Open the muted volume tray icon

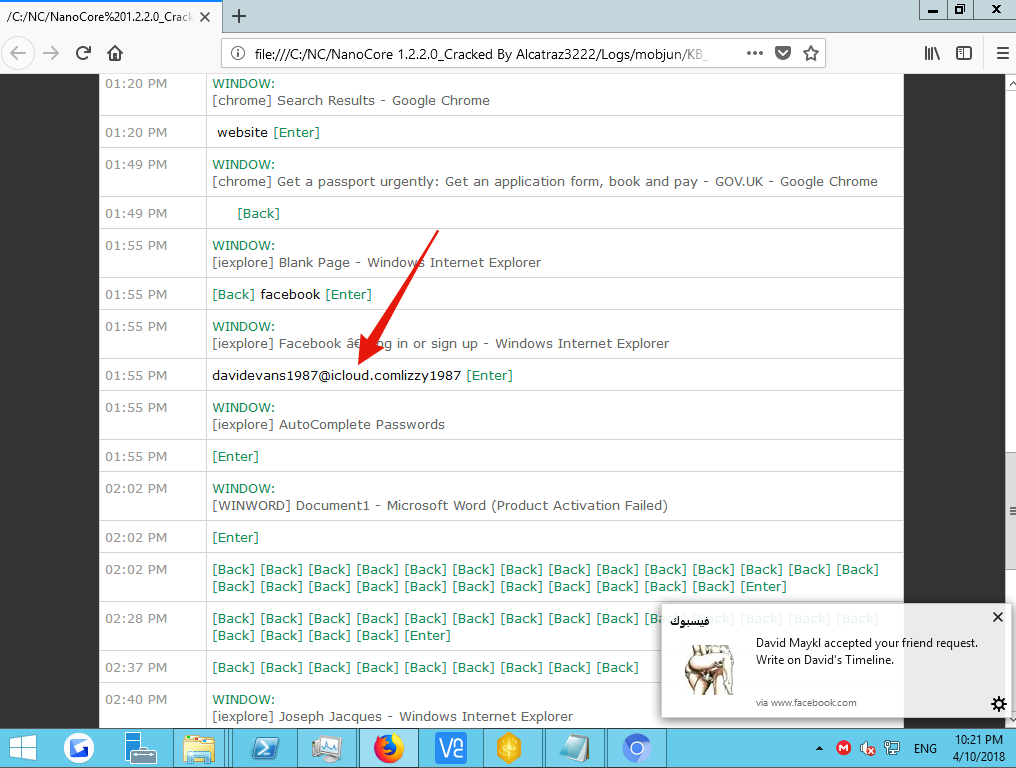(x=867, y=749)
